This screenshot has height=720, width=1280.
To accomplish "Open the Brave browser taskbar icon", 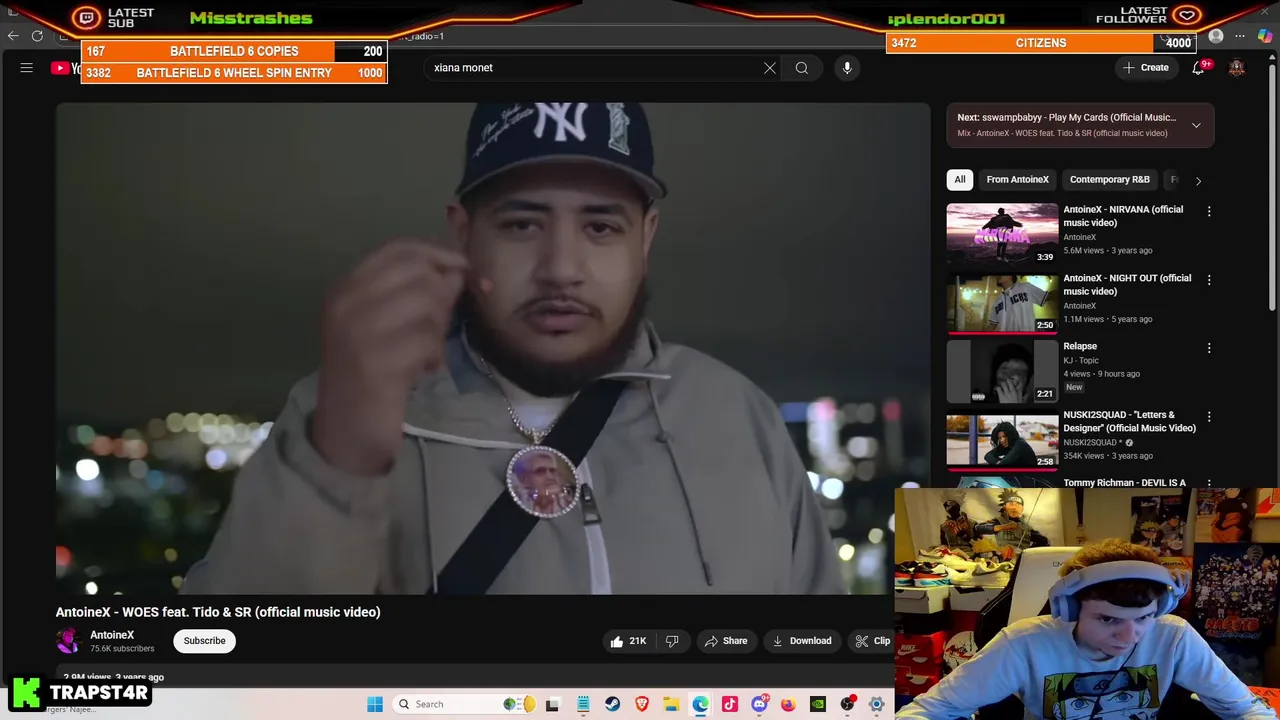I will pos(642,704).
